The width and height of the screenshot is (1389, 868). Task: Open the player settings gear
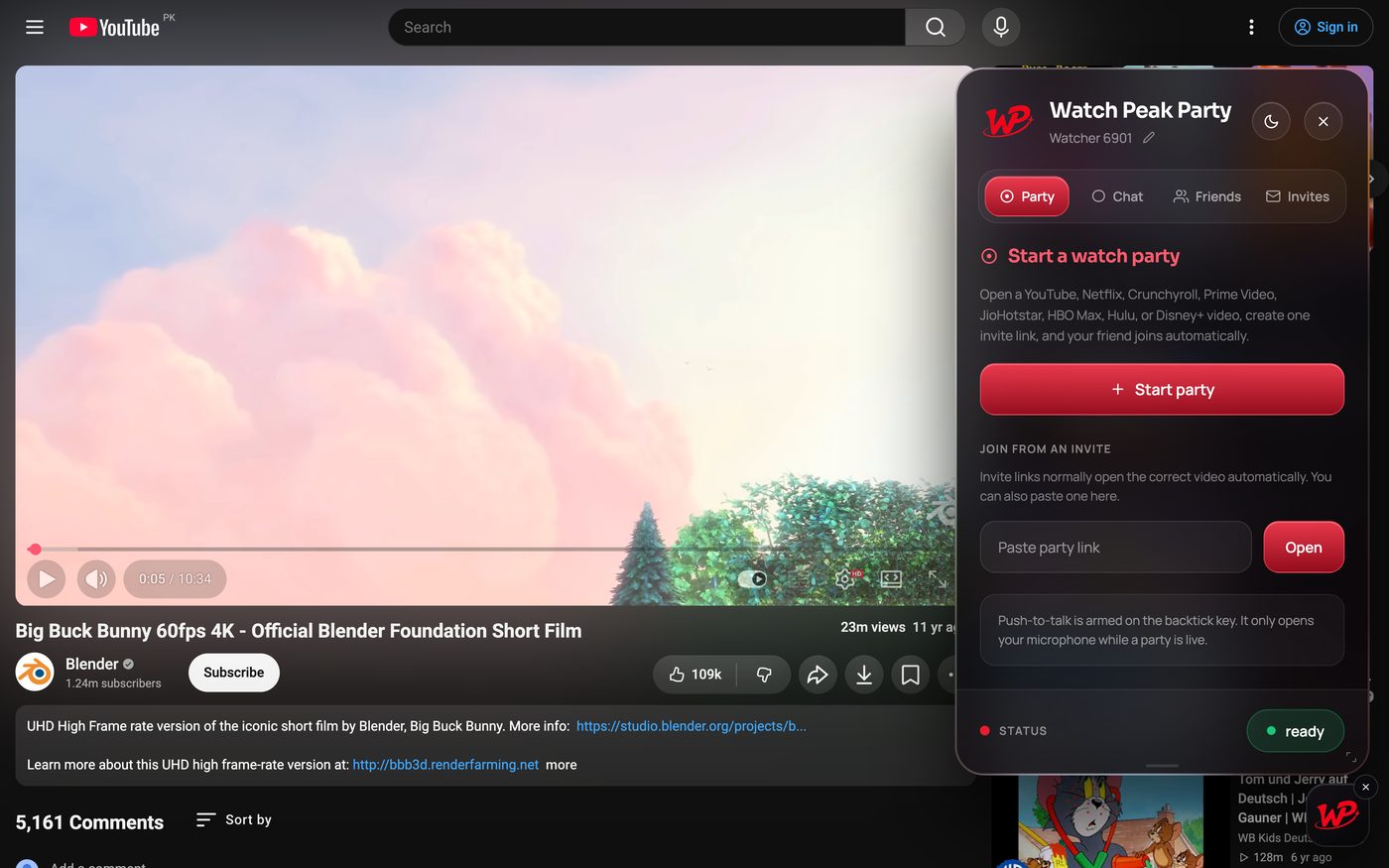[x=845, y=578]
